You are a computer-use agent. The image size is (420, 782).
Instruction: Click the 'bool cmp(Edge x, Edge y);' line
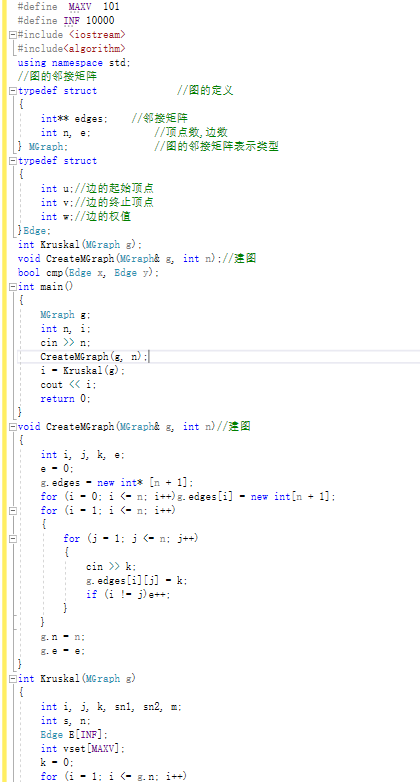[88, 273]
